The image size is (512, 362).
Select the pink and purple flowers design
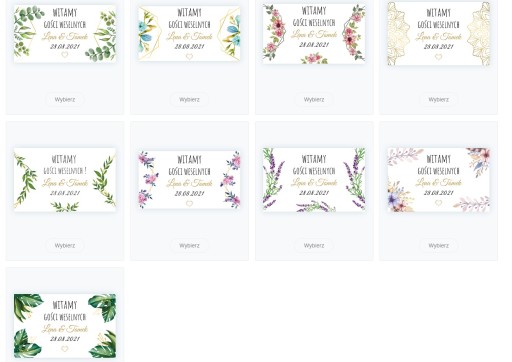189,180
